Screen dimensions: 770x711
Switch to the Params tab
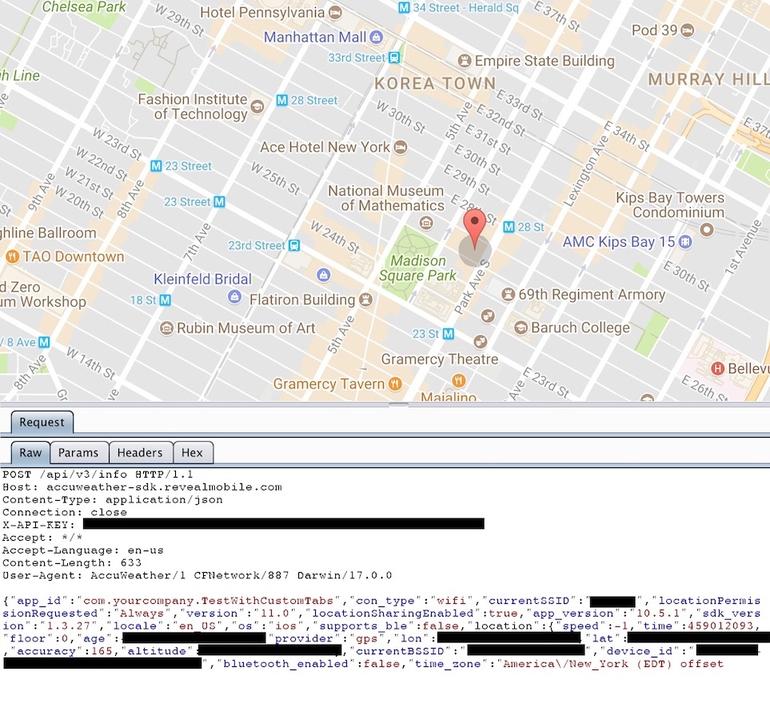click(79, 453)
